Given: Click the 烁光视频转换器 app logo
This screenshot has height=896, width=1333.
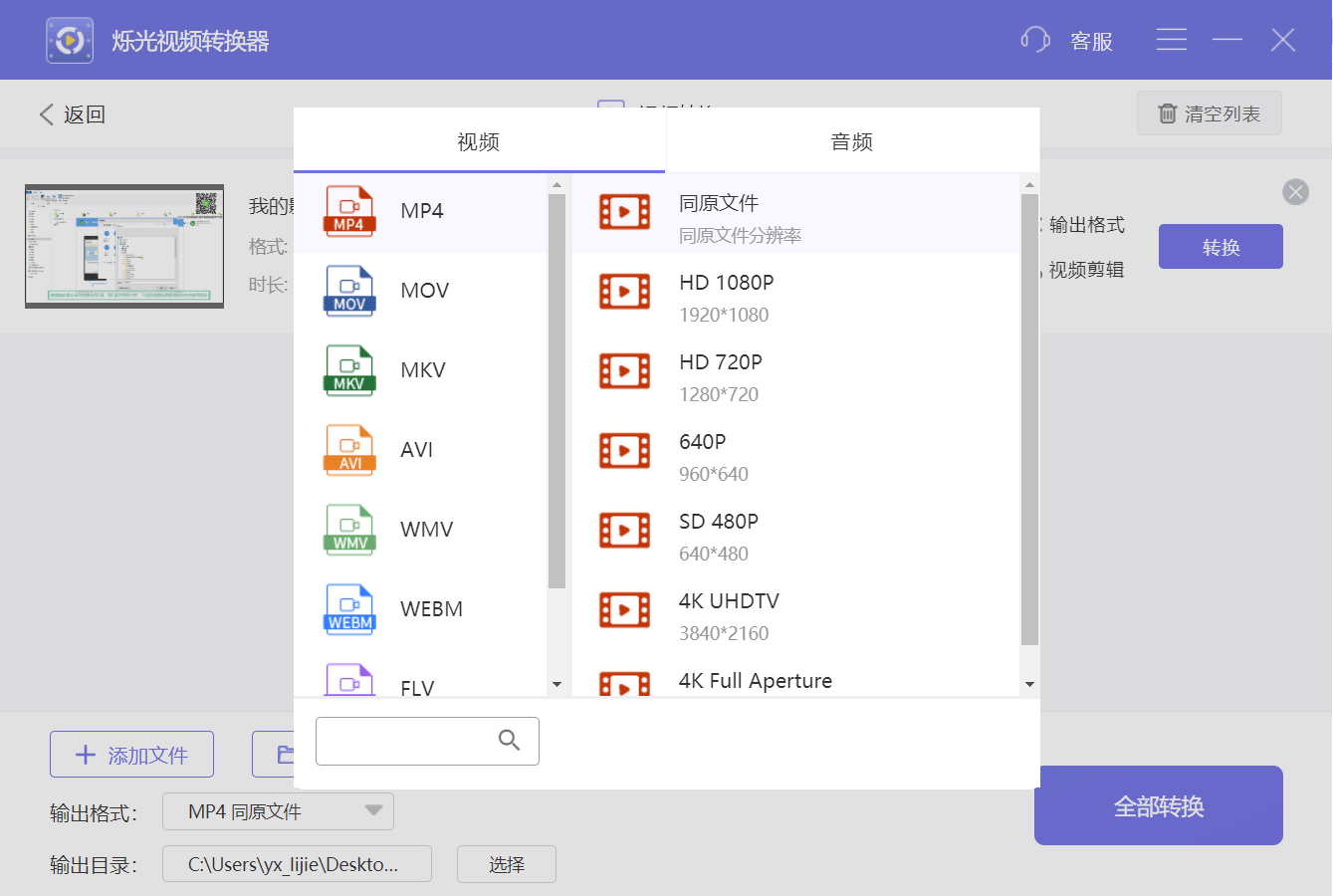Looking at the screenshot, I should coord(70,40).
